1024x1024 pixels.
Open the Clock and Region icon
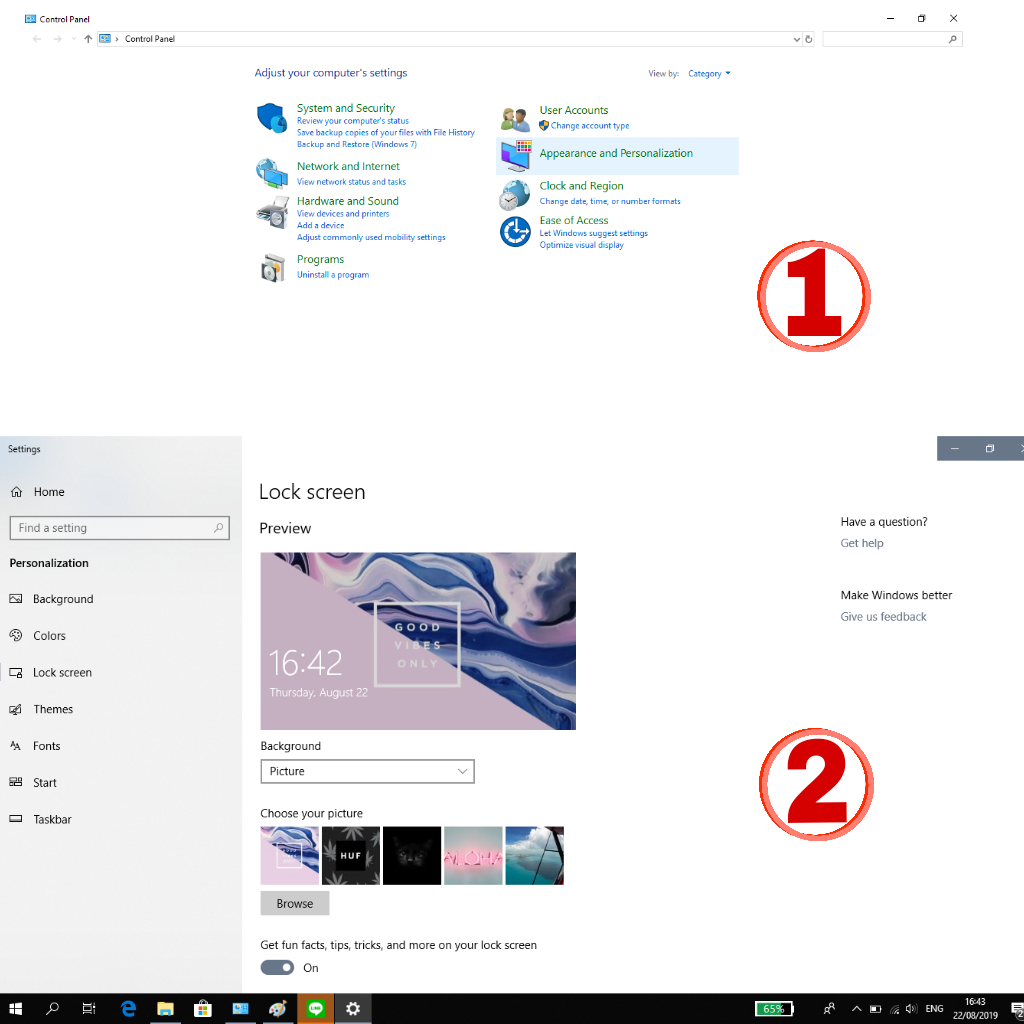pos(515,194)
